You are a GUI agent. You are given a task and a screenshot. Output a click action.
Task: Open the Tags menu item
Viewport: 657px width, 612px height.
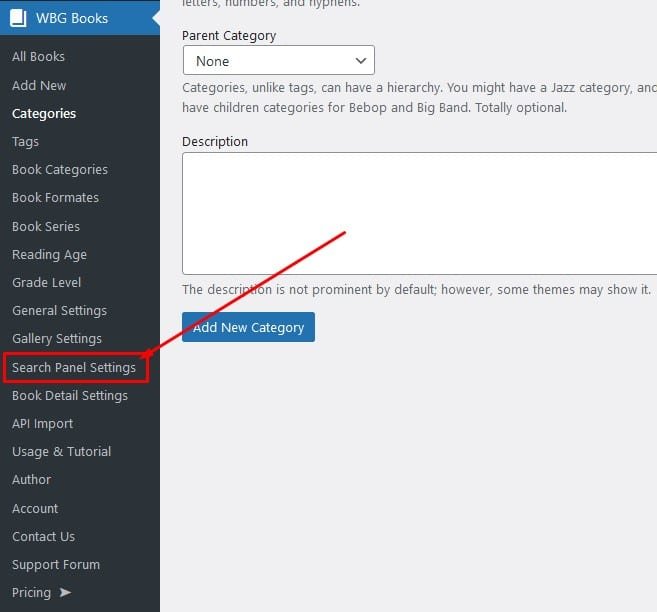(26, 142)
